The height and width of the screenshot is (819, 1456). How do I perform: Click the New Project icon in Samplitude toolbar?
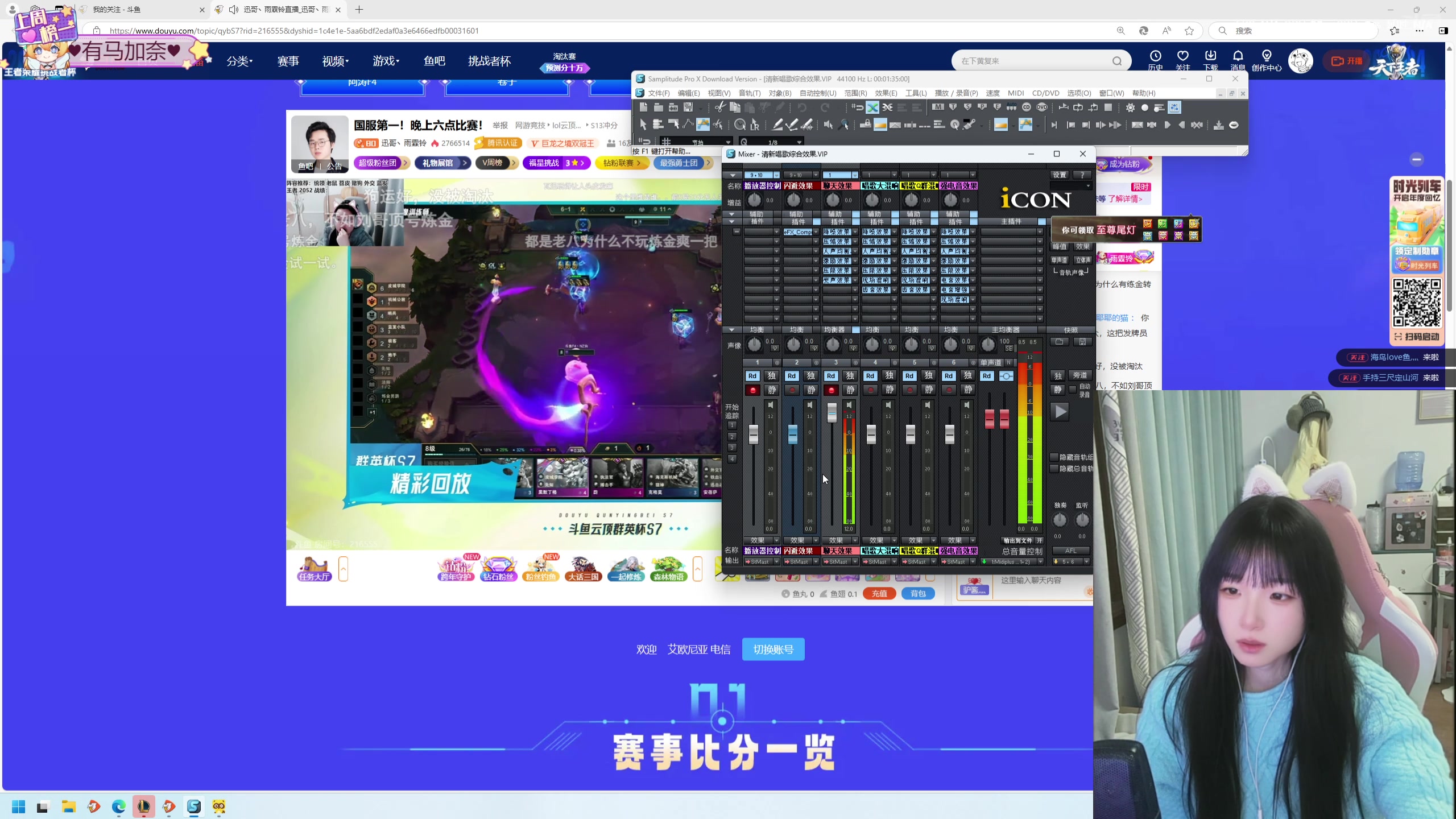tap(643, 107)
